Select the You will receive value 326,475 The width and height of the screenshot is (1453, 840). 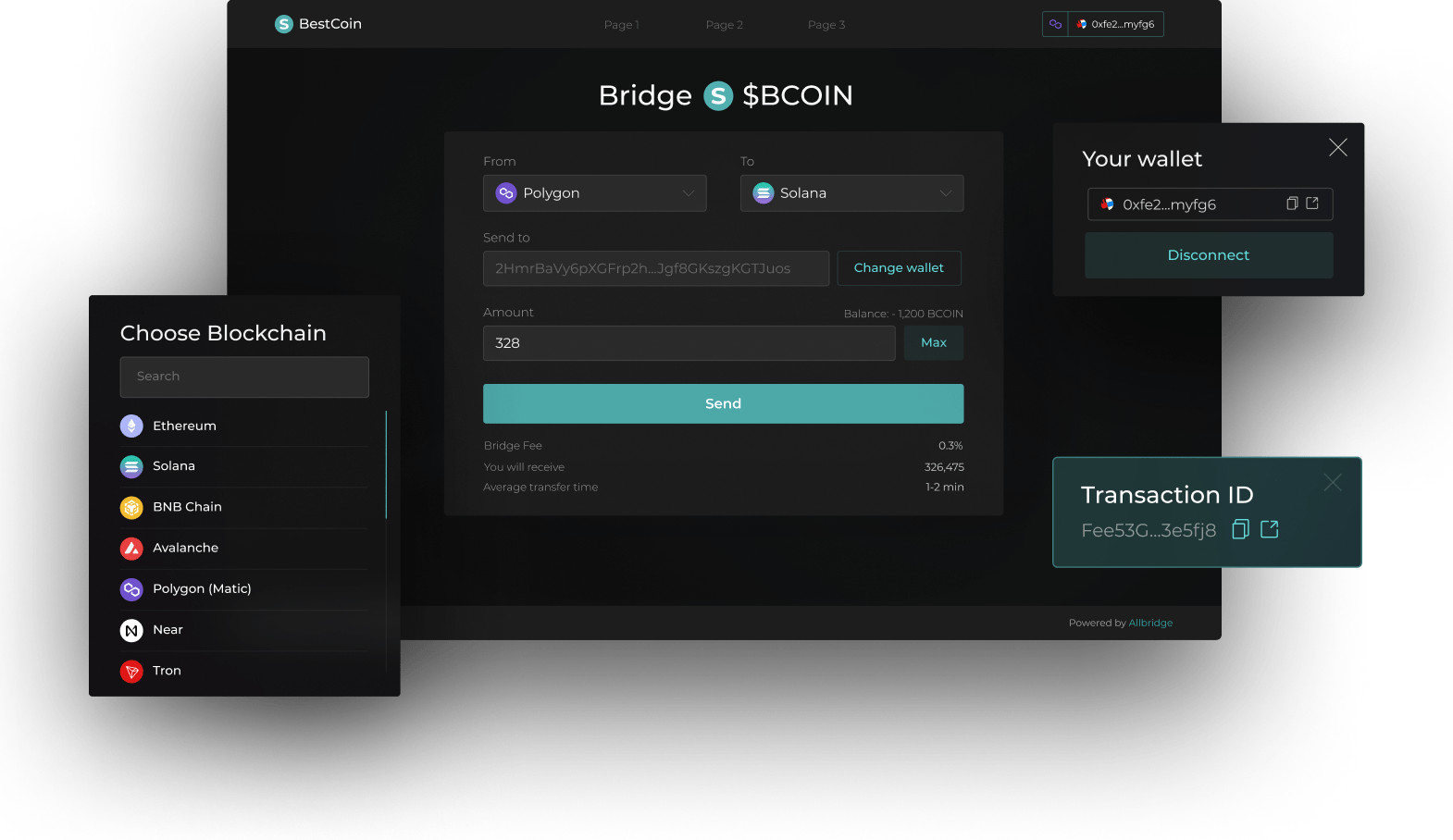944,467
